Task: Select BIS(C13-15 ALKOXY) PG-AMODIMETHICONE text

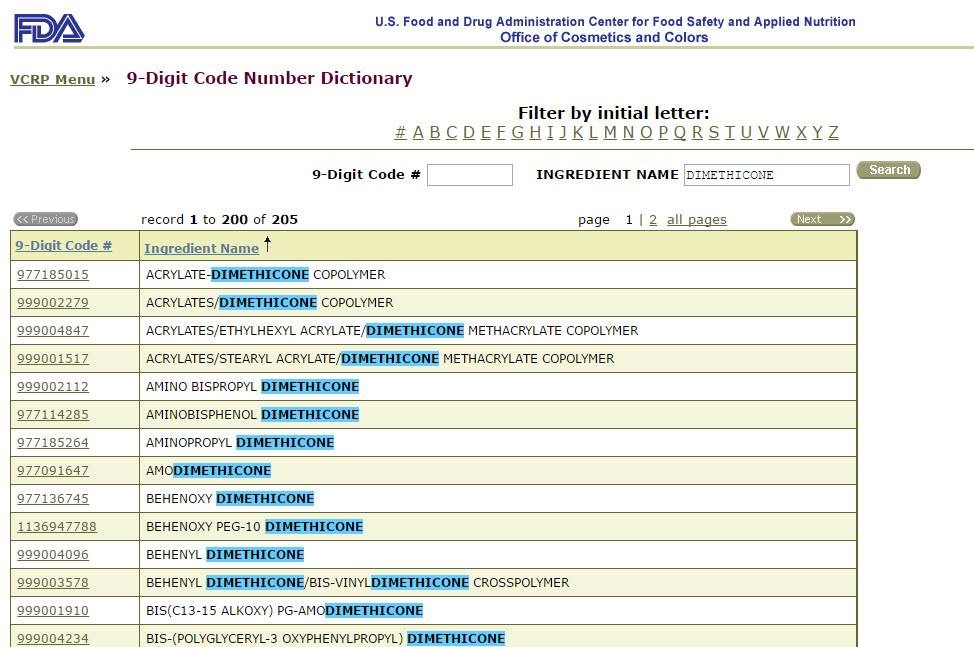Action: [x=284, y=610]
